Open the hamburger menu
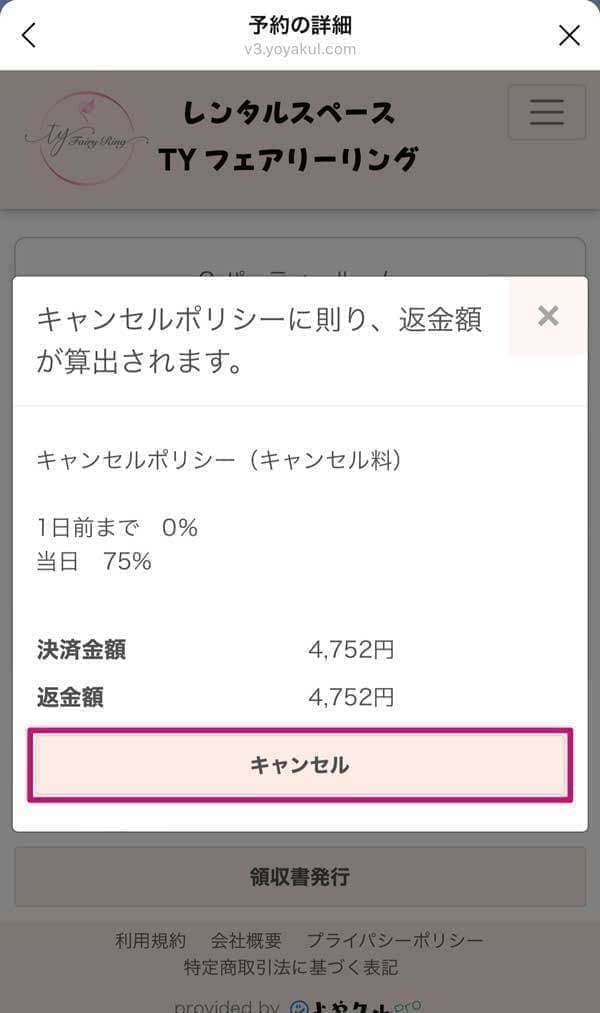 click(546, 113)
